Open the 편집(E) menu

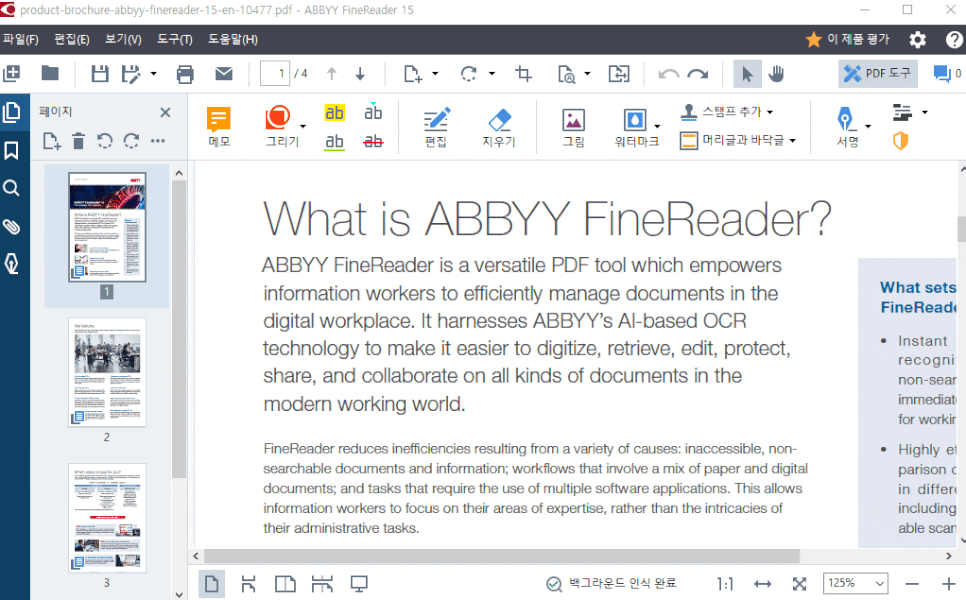[x=72, y=39]
